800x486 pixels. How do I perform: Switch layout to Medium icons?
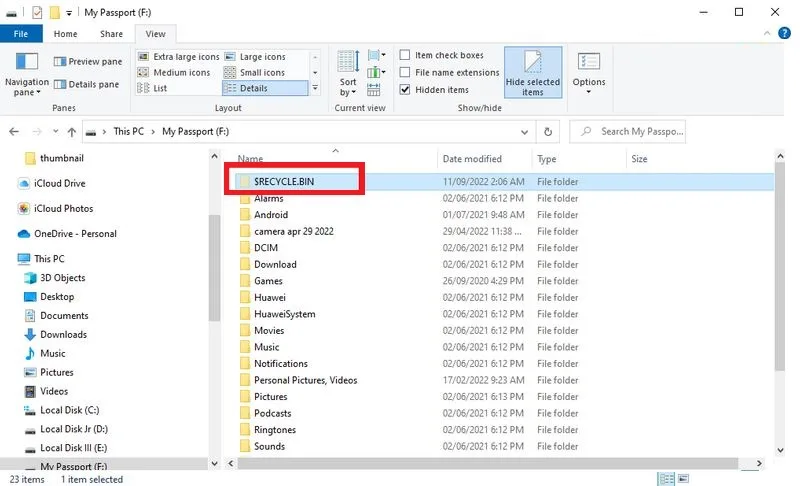tap(174, 72)
